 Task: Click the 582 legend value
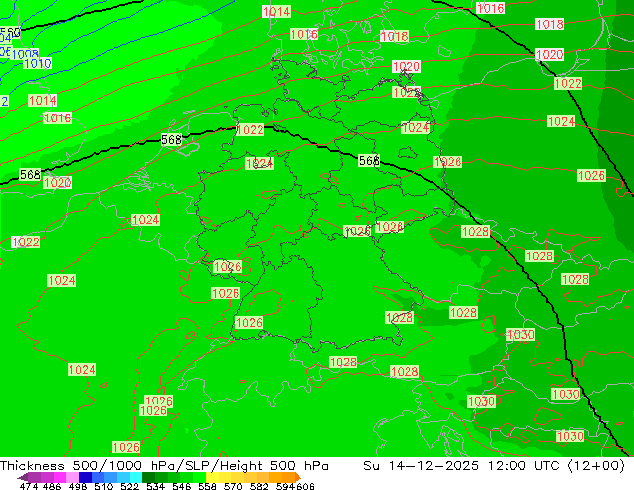[259, 486]
